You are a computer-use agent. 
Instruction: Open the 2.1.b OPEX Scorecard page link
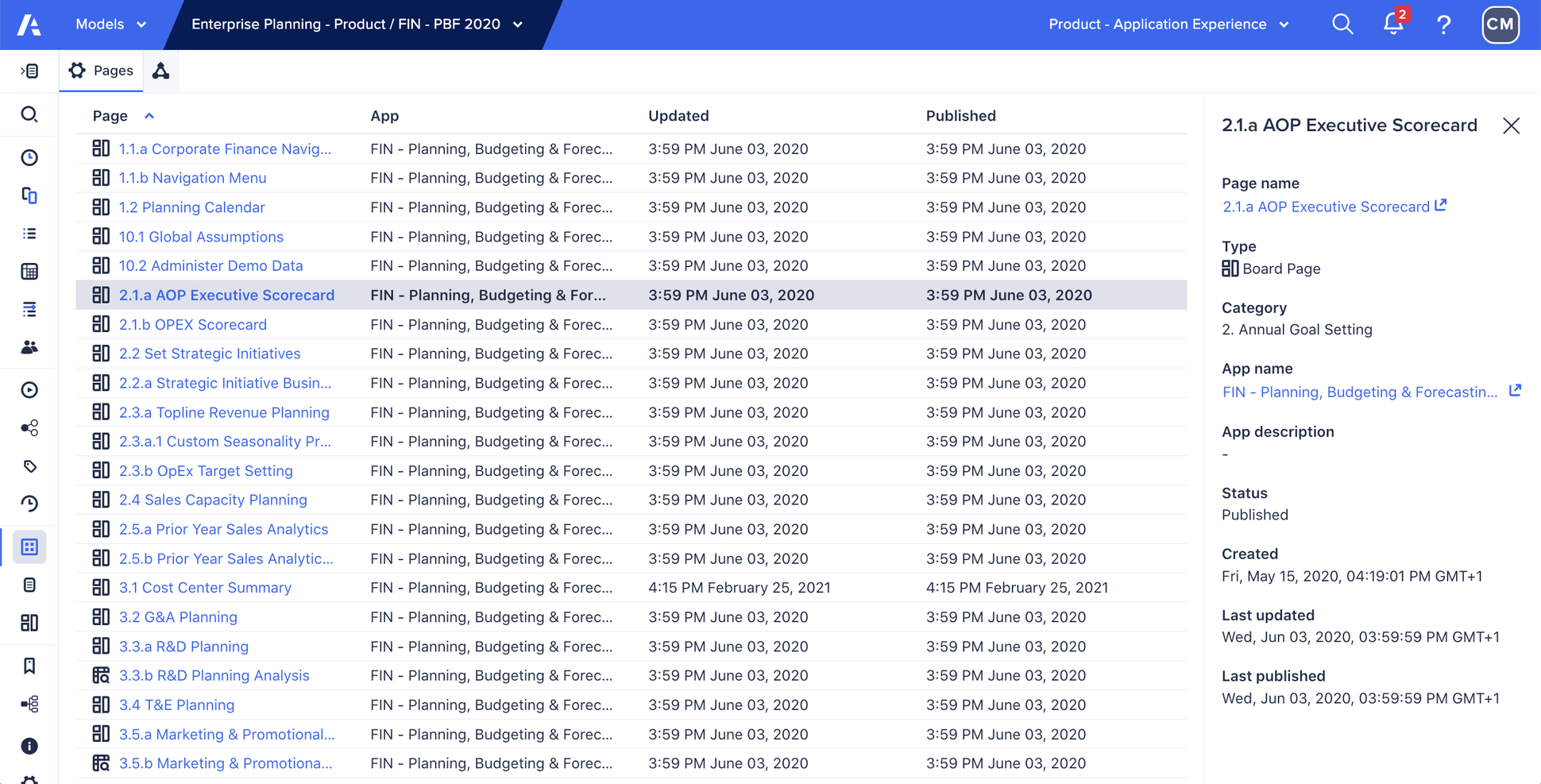tap(192, 324)
